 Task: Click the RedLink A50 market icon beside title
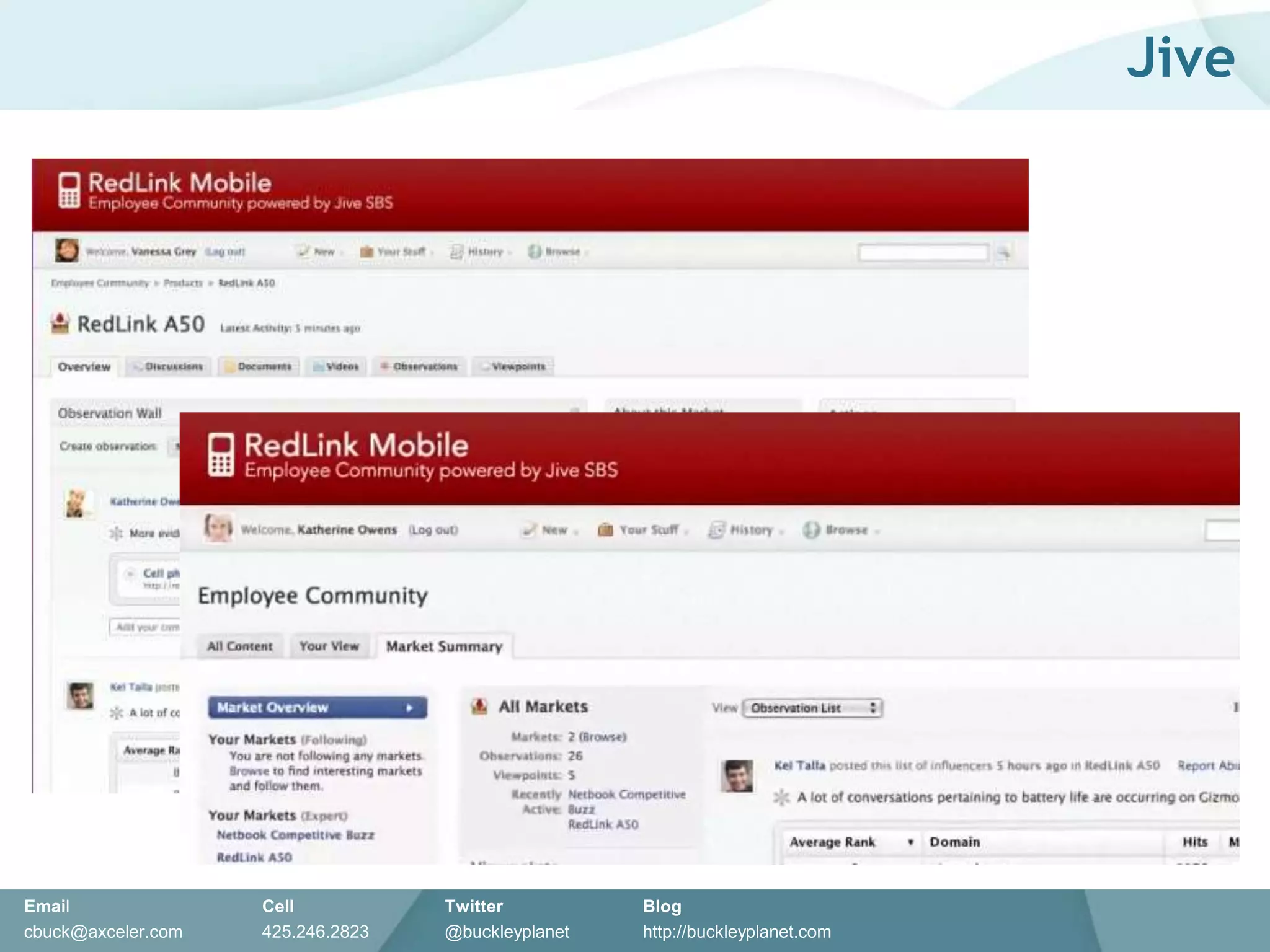(60, 324)
